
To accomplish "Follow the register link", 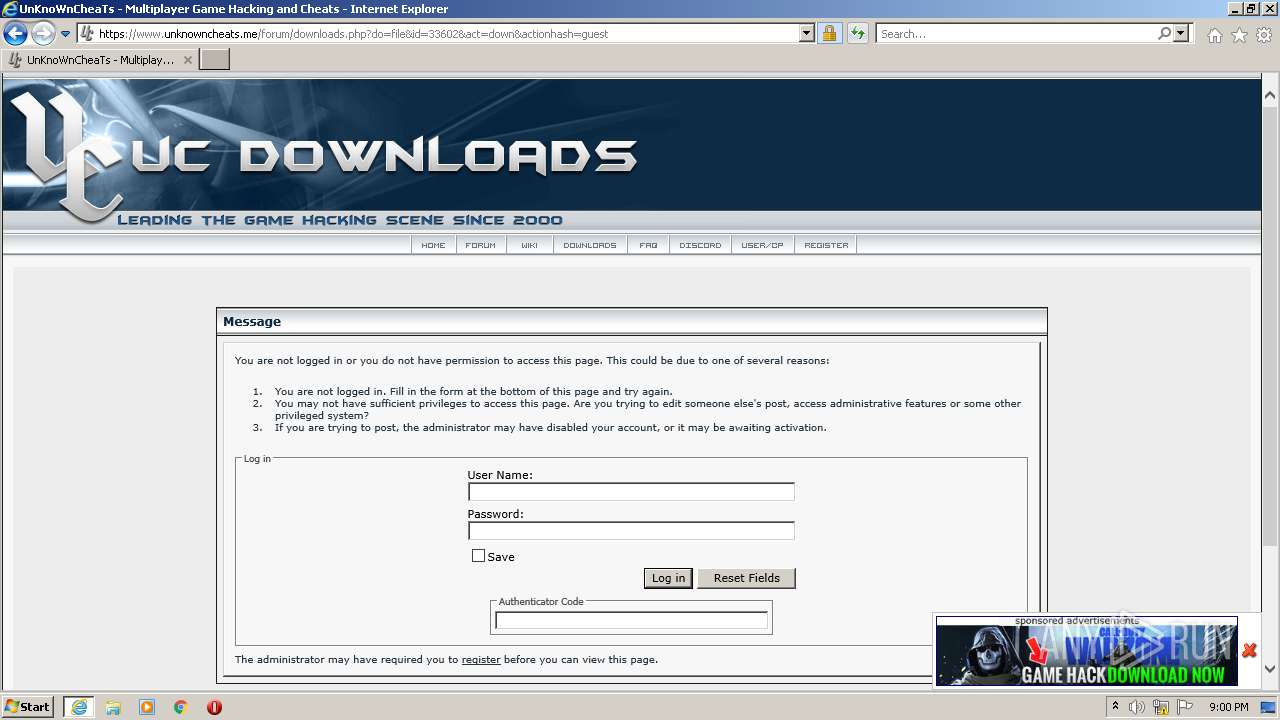I will coord(481,660).
